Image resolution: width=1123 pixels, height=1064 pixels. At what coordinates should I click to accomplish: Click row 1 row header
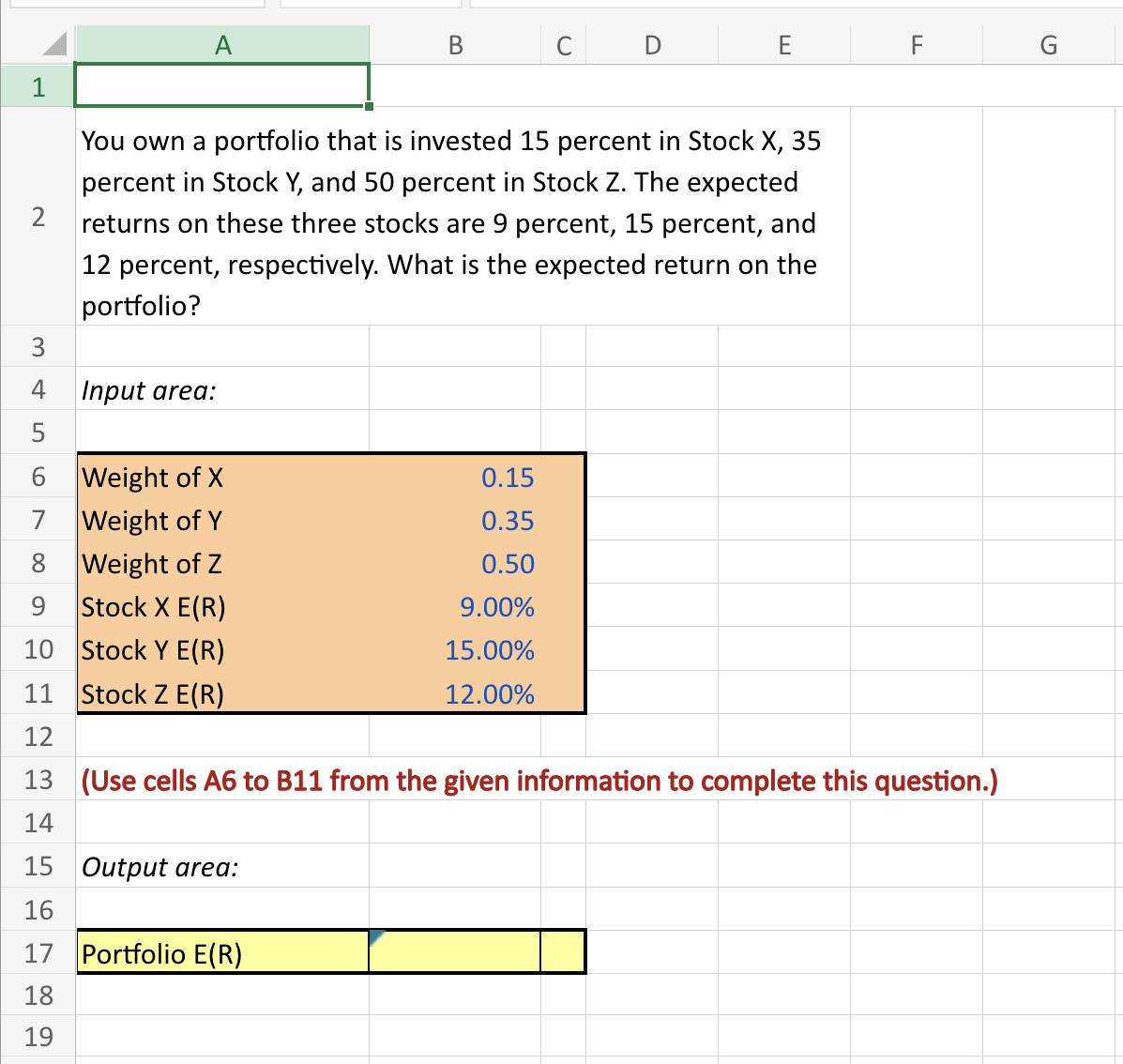tap(38, 84)
